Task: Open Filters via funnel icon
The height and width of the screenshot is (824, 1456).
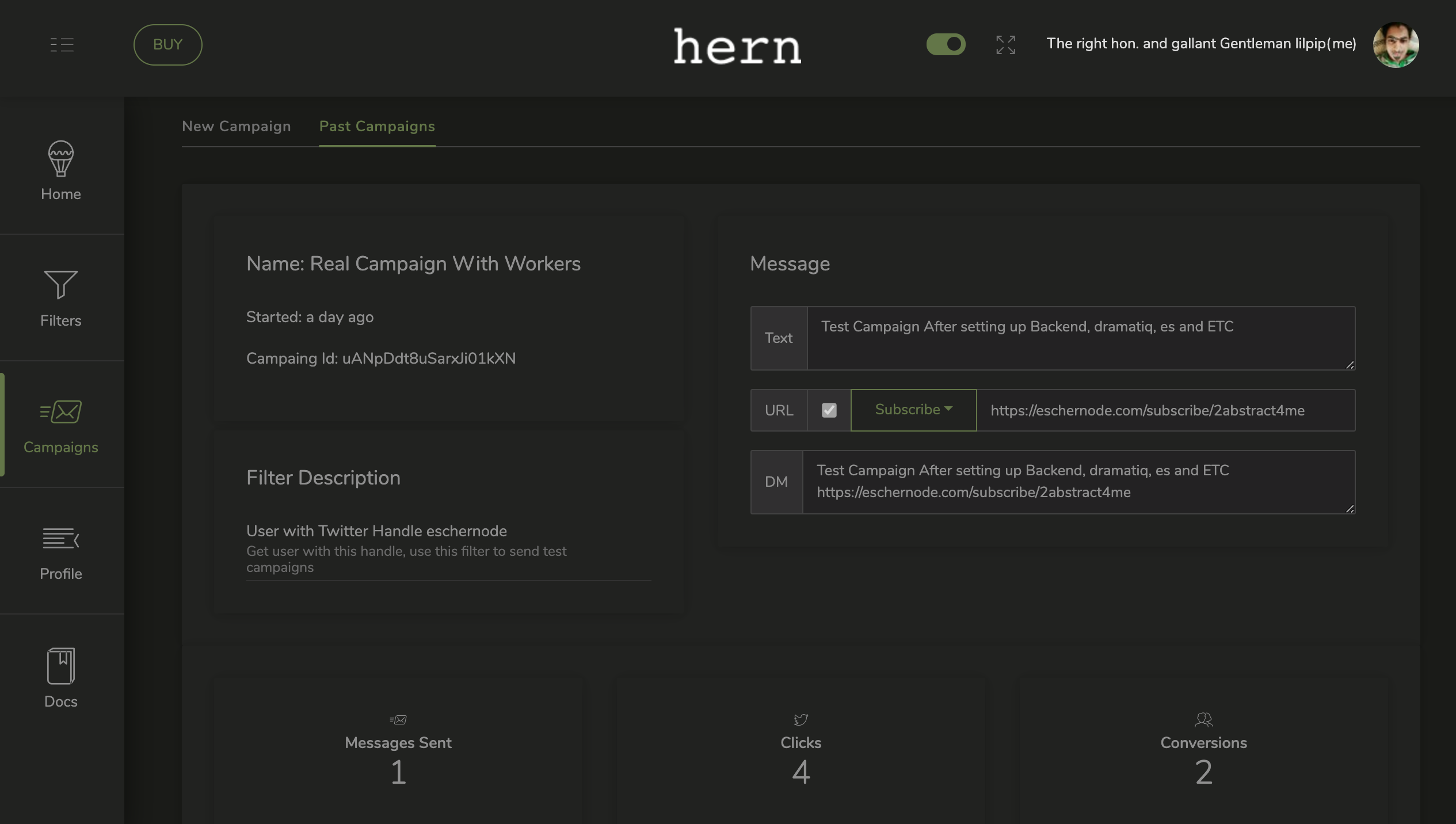Action: (x=60, y=285)
